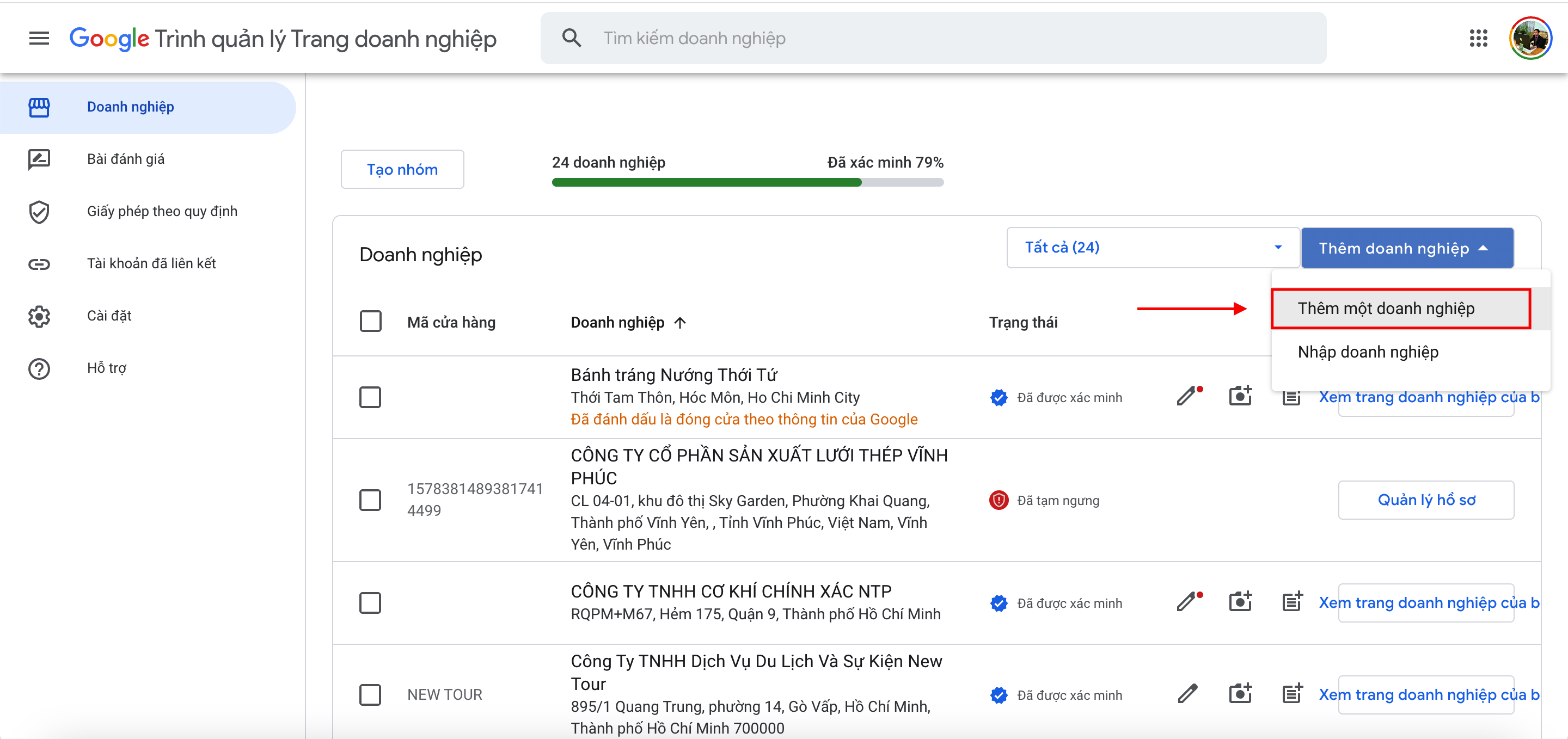This screenshot has height=739, width=1568.
Task: Click the closed-by-Google warning text
Action: pos(744,419)
